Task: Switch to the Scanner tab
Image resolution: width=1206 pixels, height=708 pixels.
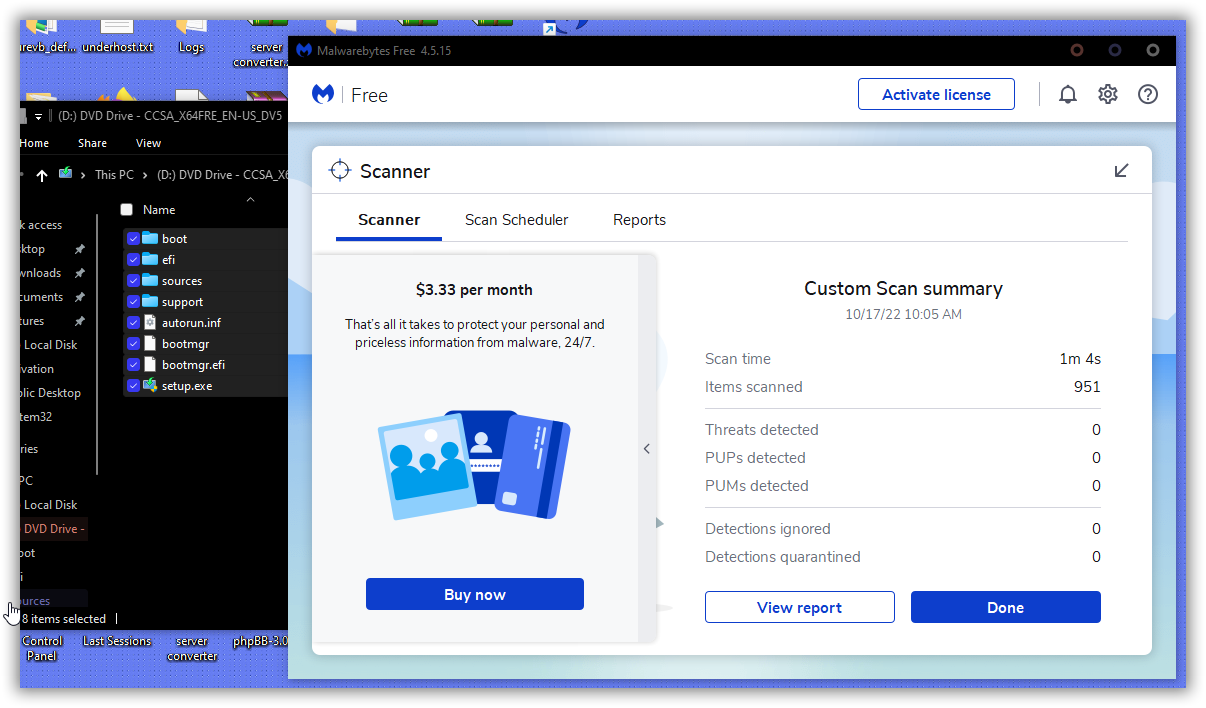Action: [x=389, y=220]
